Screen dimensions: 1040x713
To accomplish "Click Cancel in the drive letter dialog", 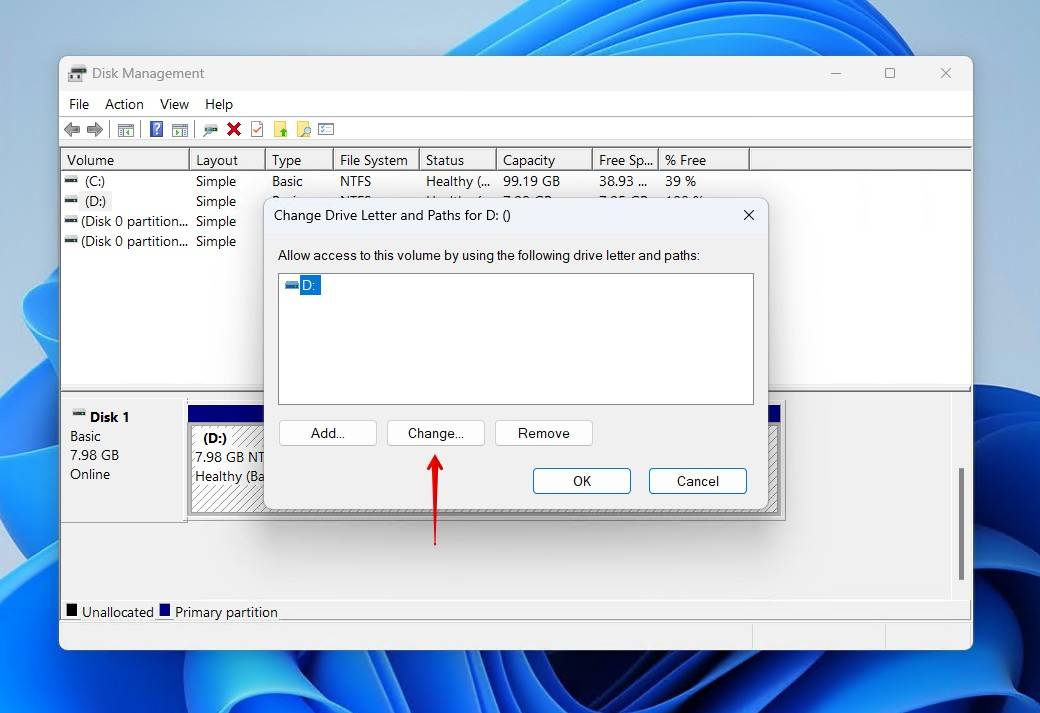I will [x=698, y=481].
